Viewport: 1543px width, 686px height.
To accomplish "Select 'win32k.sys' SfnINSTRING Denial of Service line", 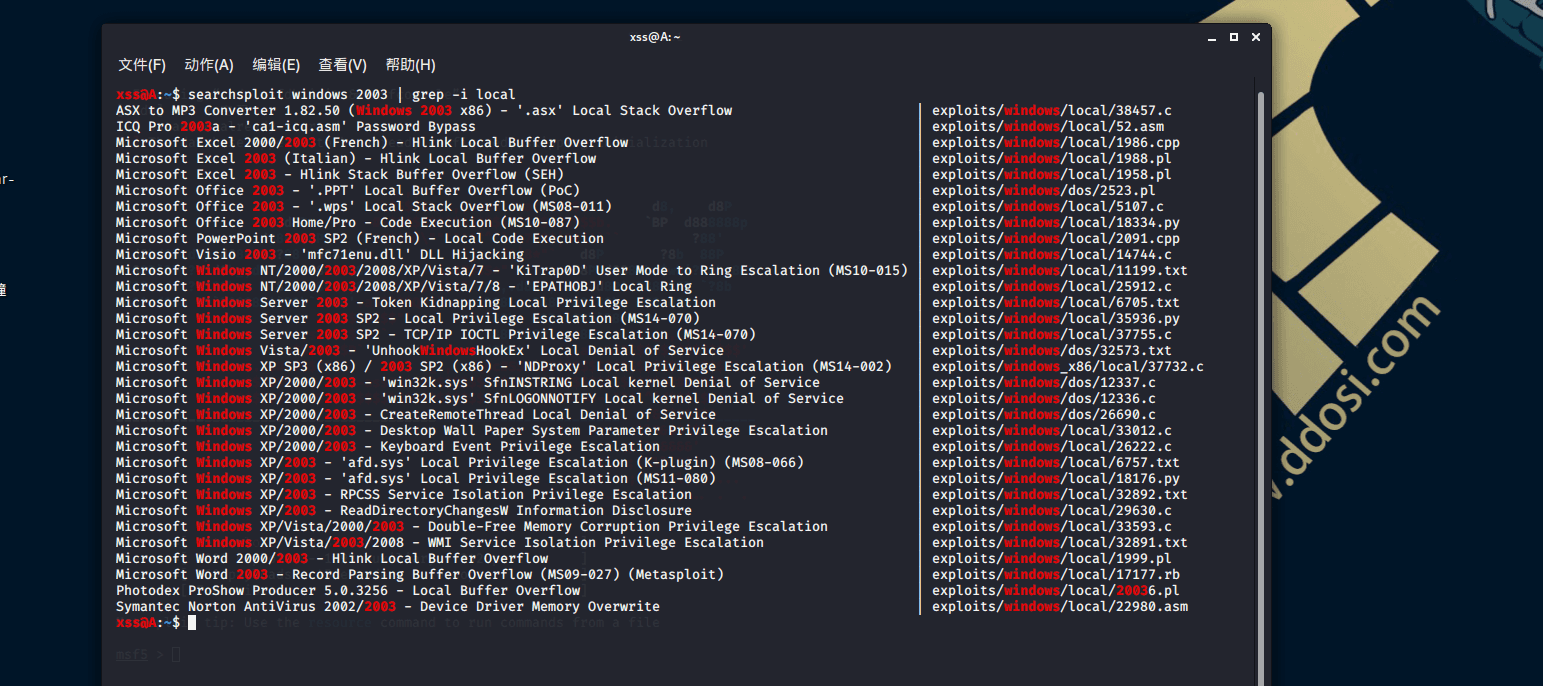I will 468,383.
